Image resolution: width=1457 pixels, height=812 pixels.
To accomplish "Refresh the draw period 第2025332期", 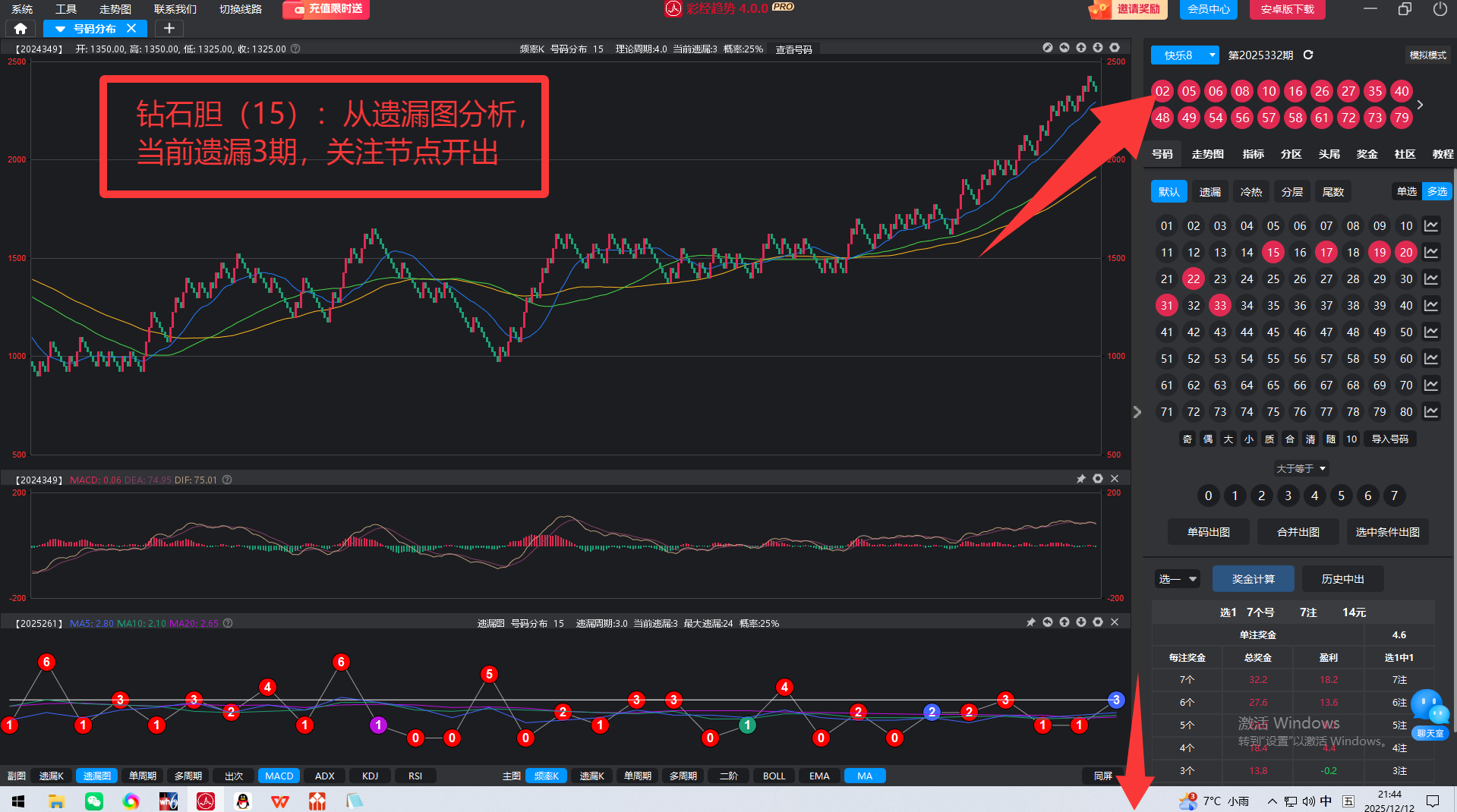I will click(1308, 55).
